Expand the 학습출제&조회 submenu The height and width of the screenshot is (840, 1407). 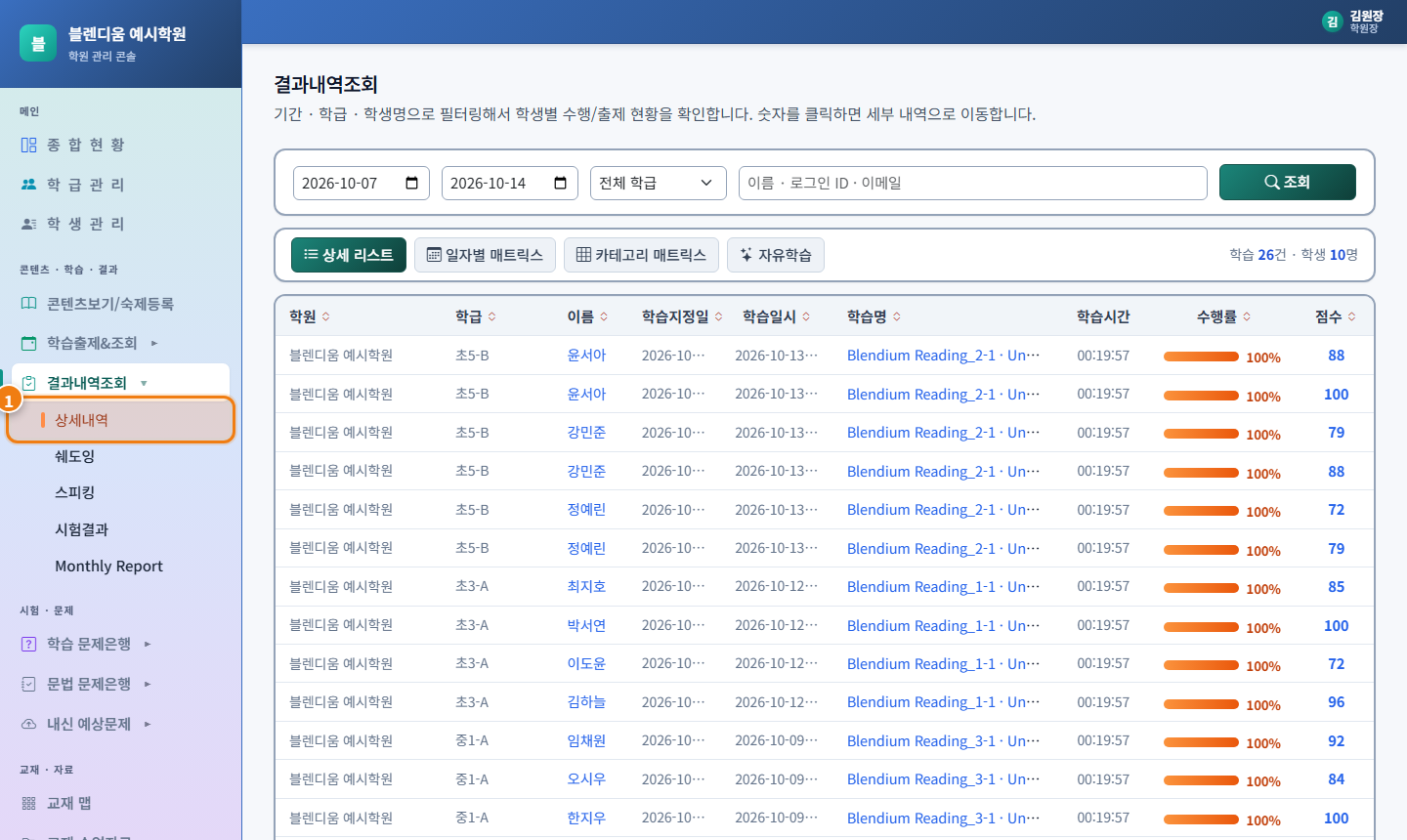(x=154, y=343)
